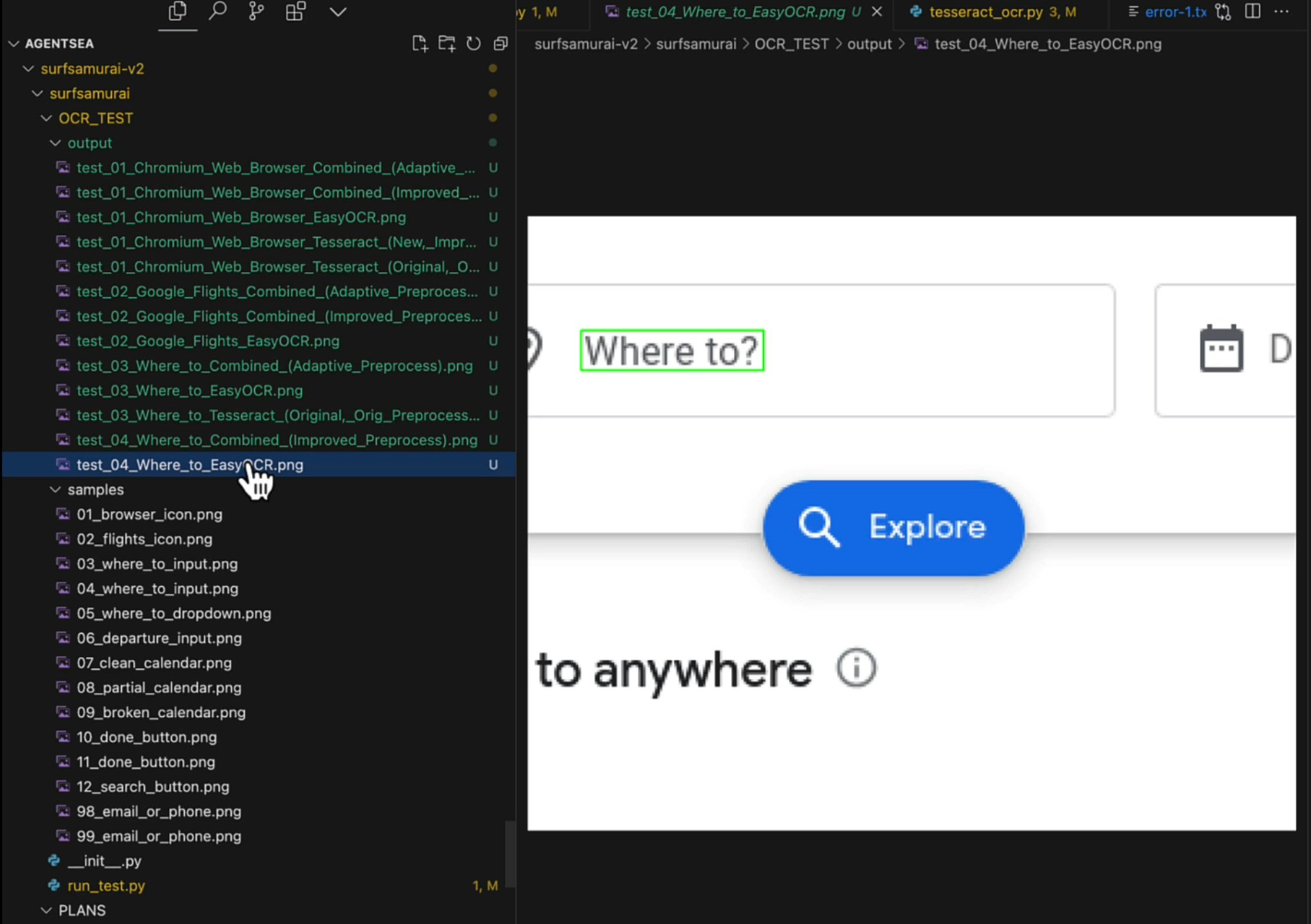Switch to the tesseract_ocr.py tab
The width and height of the screenshot is (1311, 924).
pos(986,12)
